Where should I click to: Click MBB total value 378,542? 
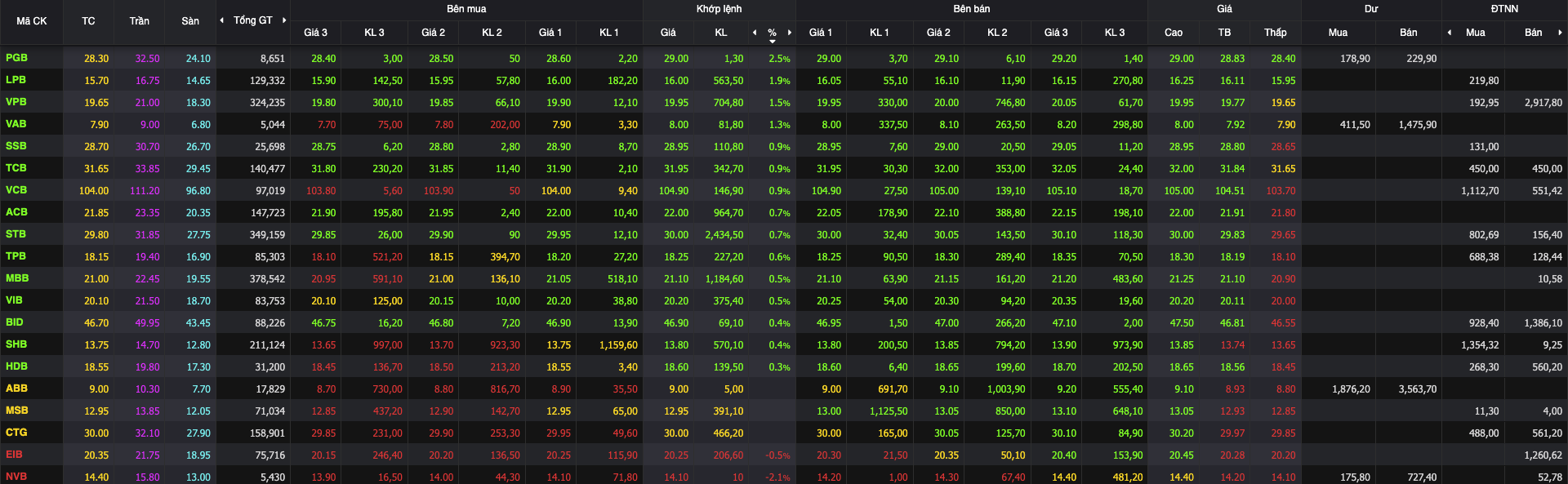pos(267,279)
